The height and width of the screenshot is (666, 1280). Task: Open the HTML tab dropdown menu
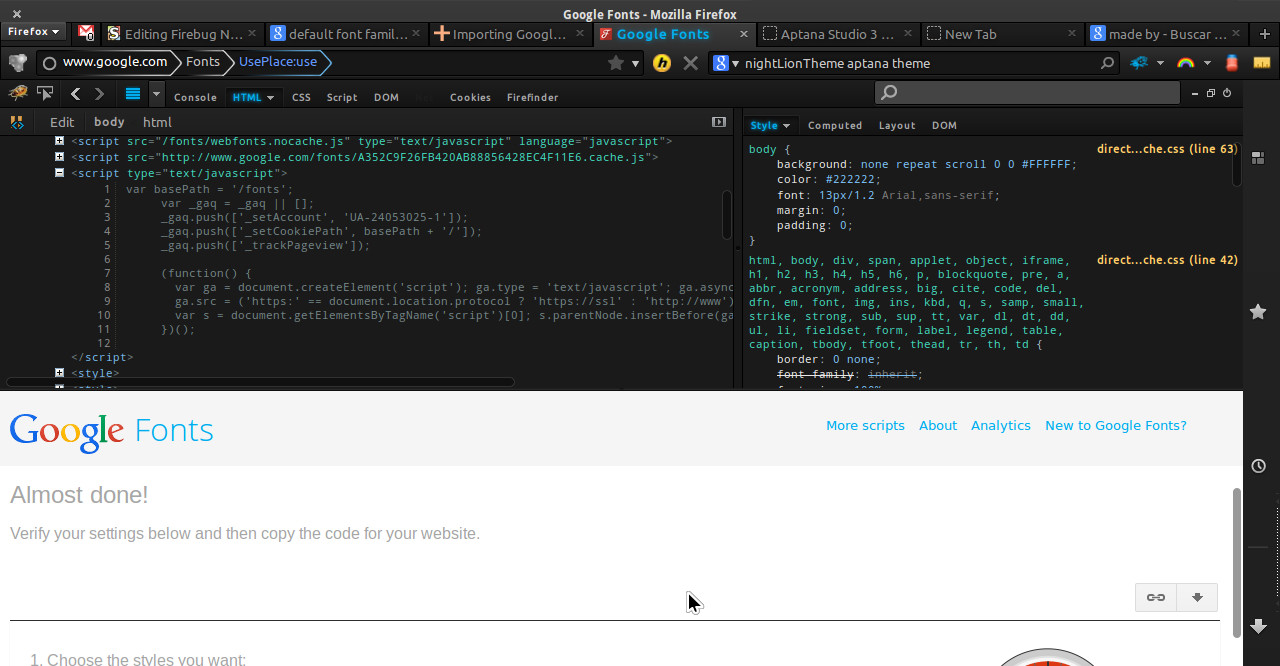tap(269, 97)
